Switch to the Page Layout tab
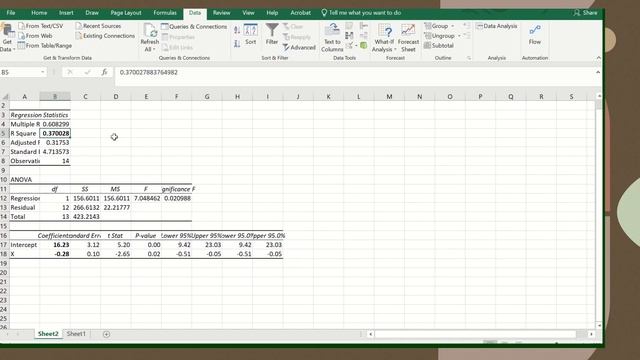 coord(126,13)
